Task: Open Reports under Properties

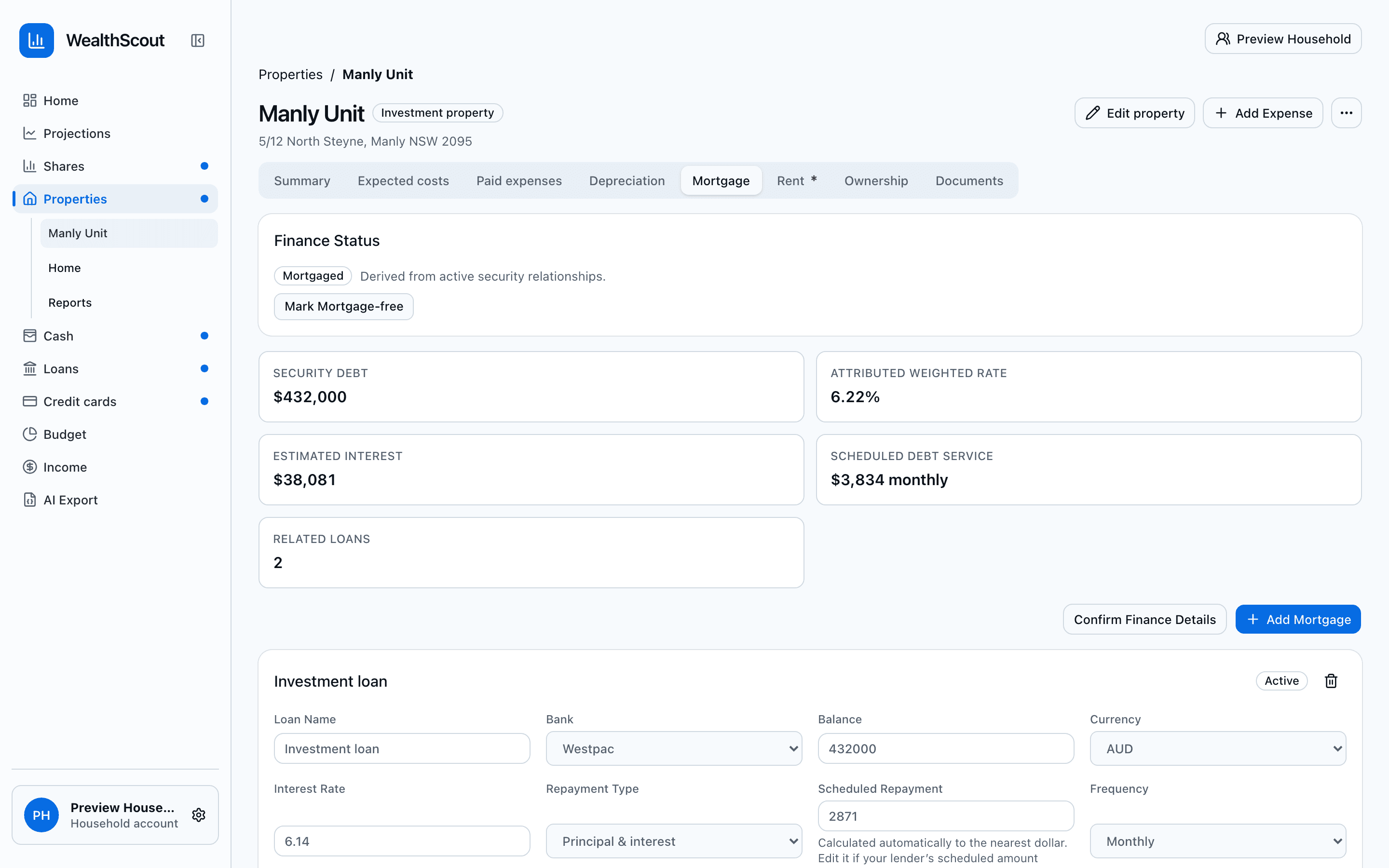Action: (x=129, y=302)
